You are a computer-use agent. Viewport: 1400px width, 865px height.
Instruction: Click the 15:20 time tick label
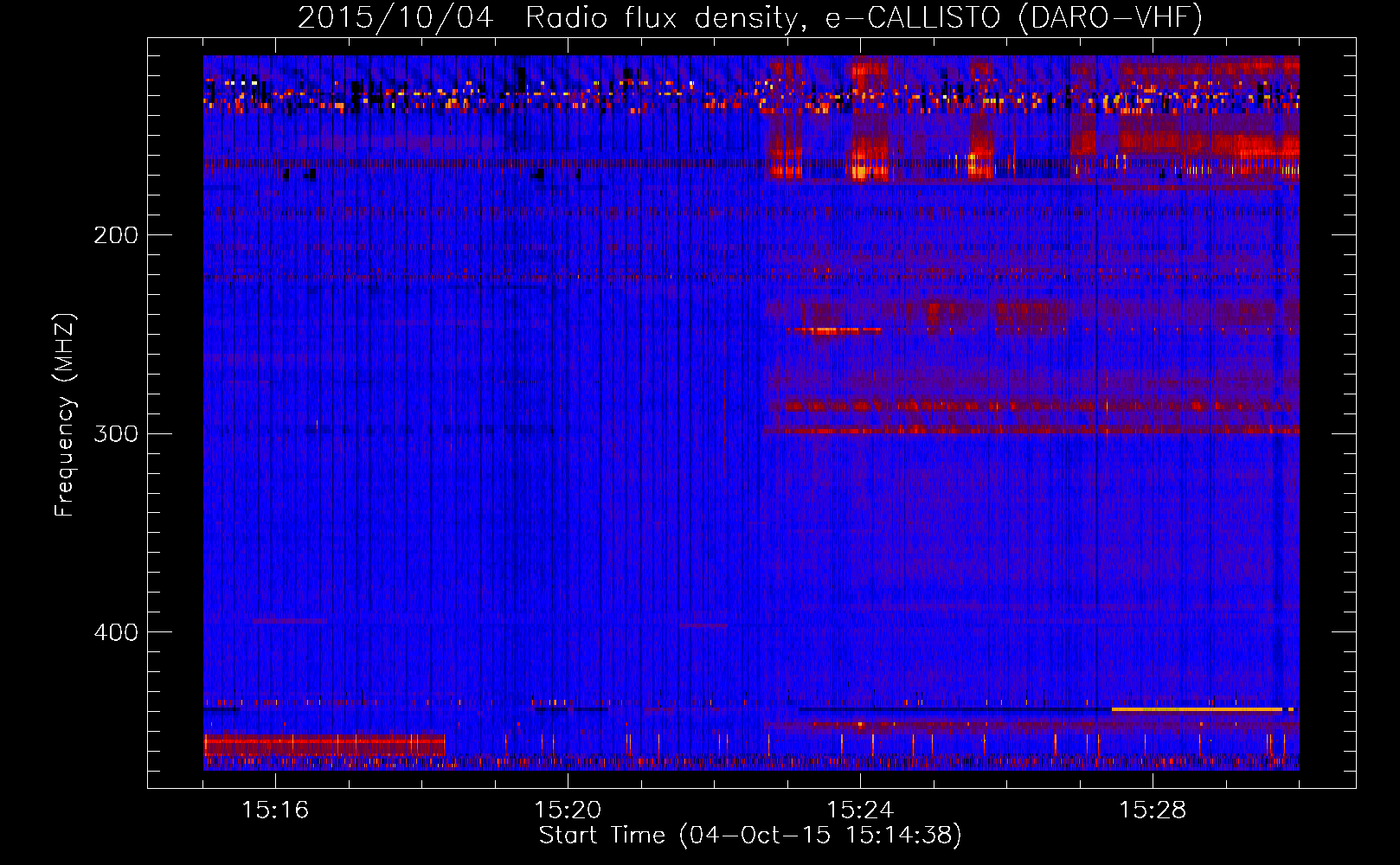click(x=568, y=810)
